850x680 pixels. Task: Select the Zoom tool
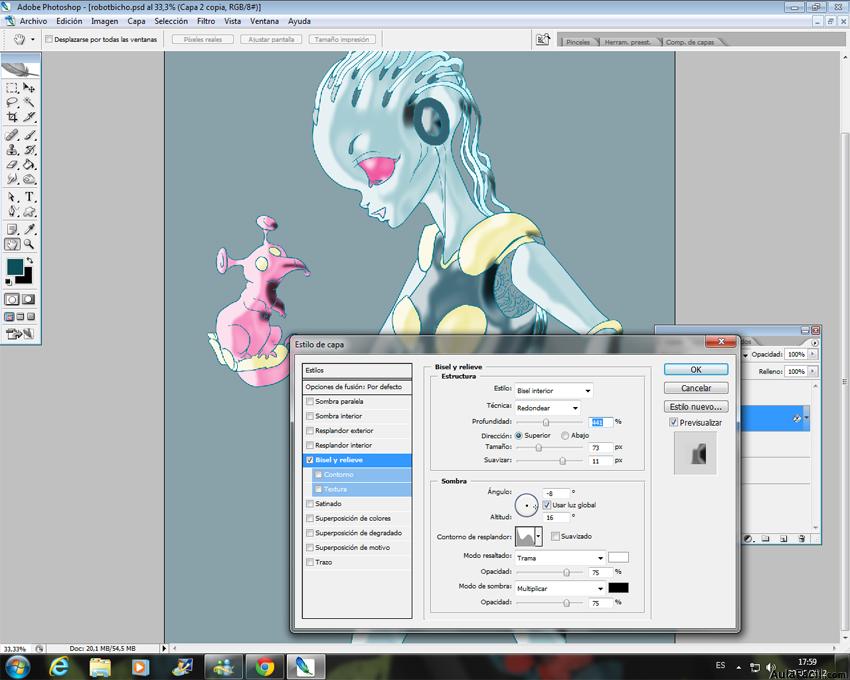29,244
